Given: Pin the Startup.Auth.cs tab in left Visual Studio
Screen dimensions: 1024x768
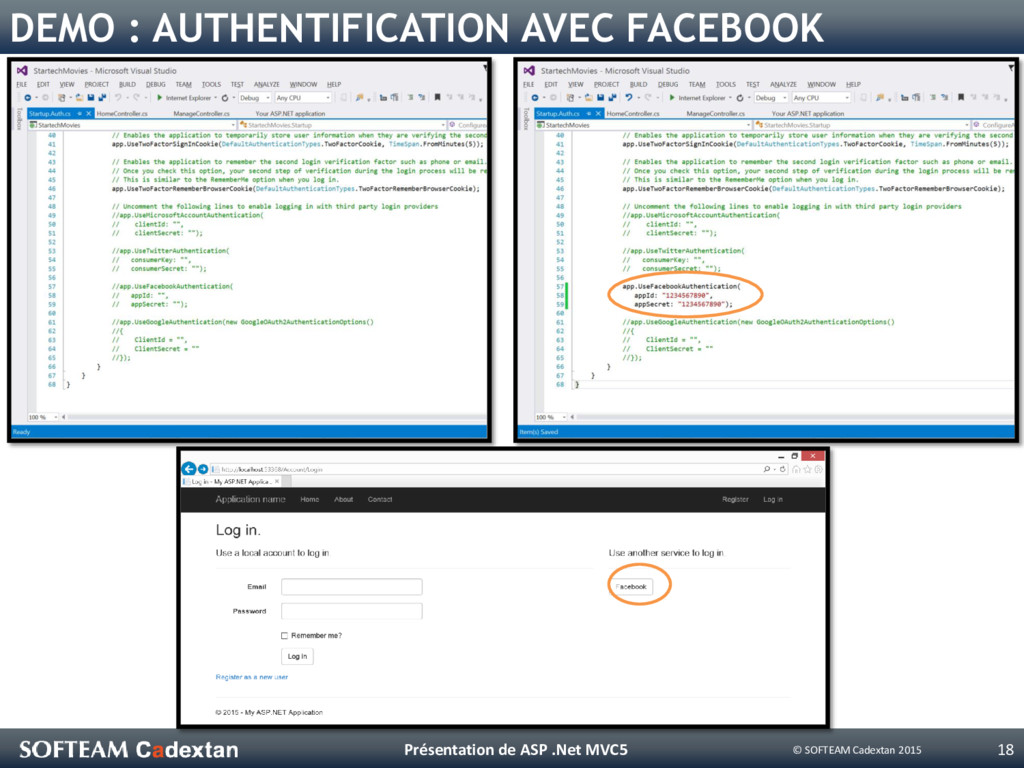Looking at the screenshot, I should (x=80, y=114).
